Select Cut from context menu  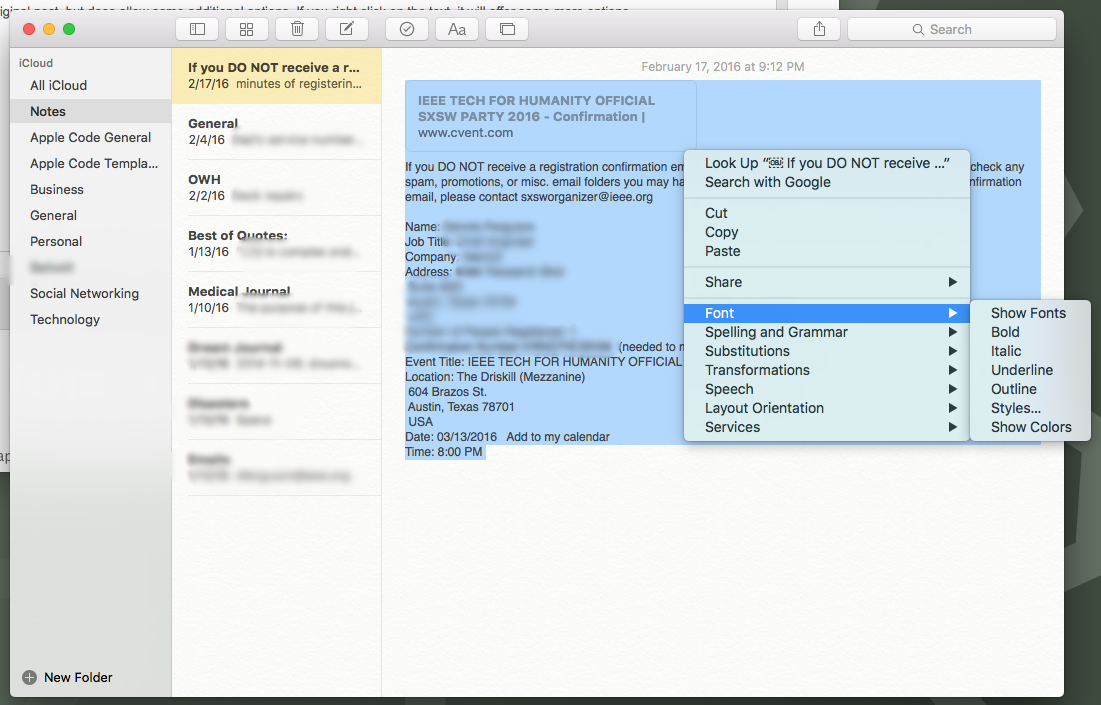(826, 213)
